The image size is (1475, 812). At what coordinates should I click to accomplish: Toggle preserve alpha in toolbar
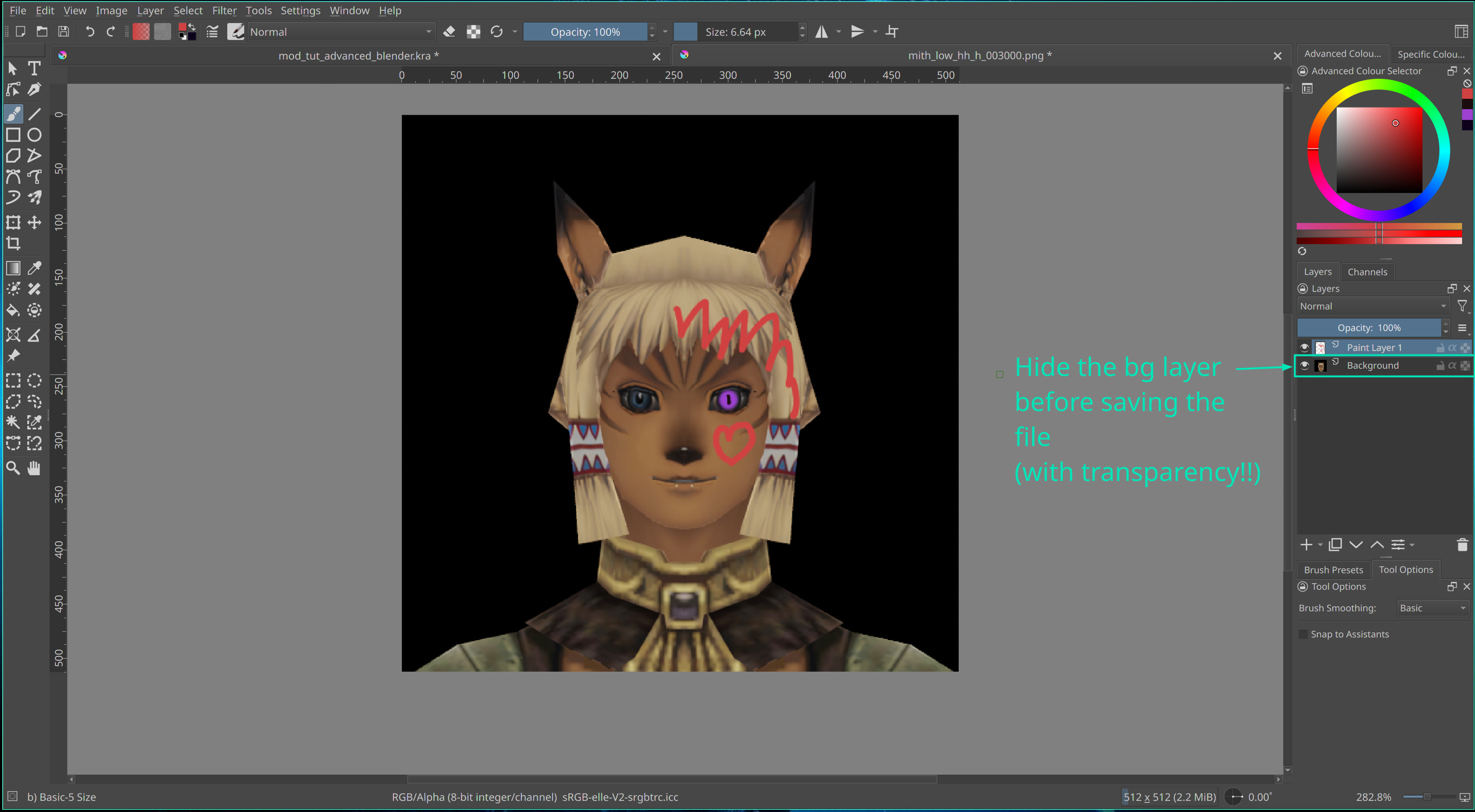click(473, 31)
